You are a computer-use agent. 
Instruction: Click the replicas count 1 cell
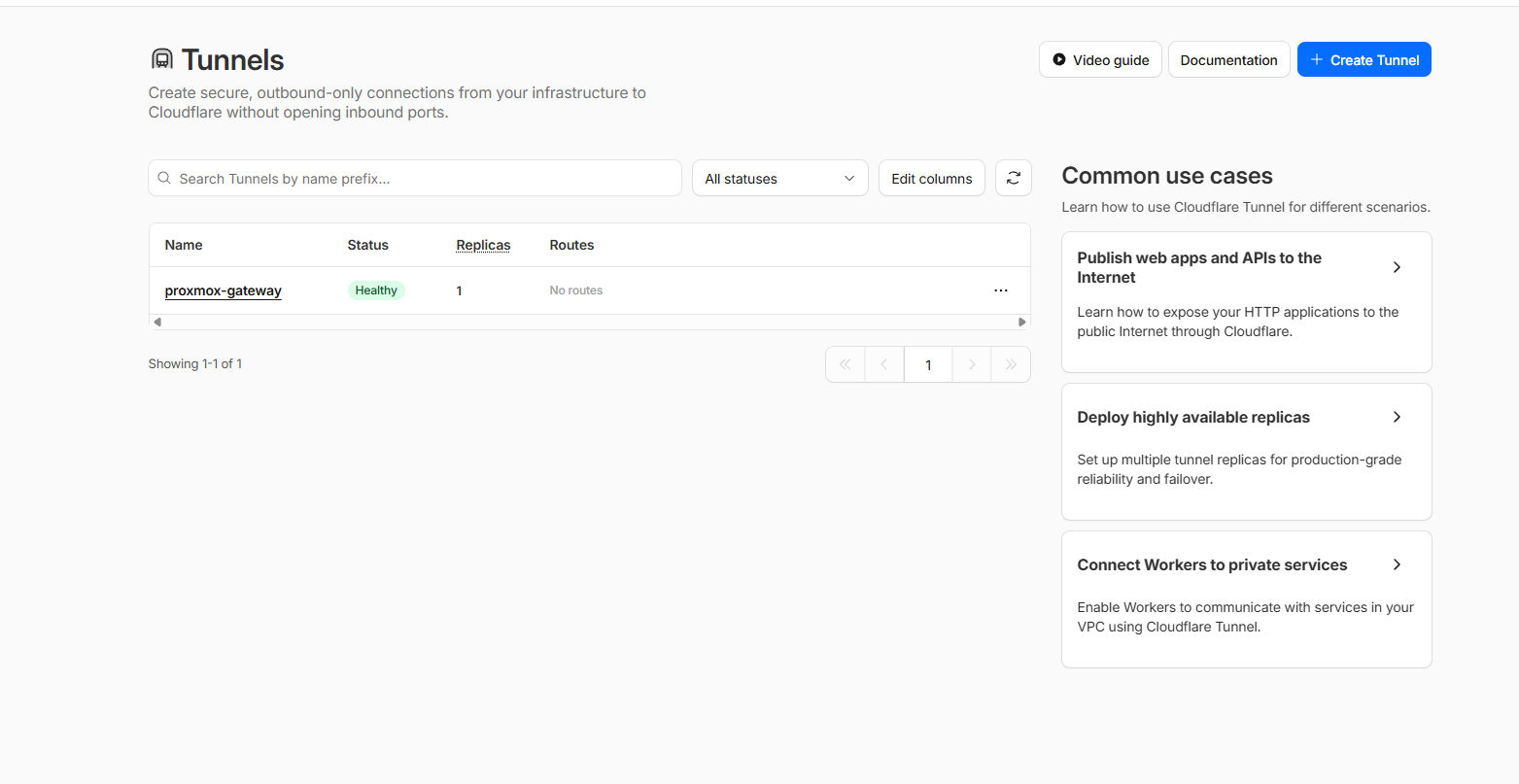tap(460, 290)
